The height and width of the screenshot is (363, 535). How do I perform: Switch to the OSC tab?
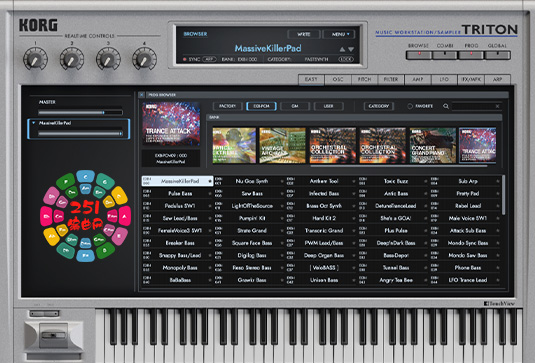[x=337, y=79]
